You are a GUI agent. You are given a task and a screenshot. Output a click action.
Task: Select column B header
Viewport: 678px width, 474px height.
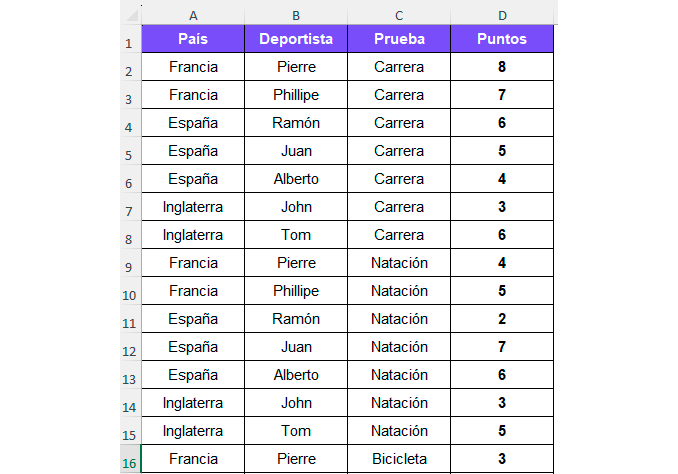tap(296, 15)
